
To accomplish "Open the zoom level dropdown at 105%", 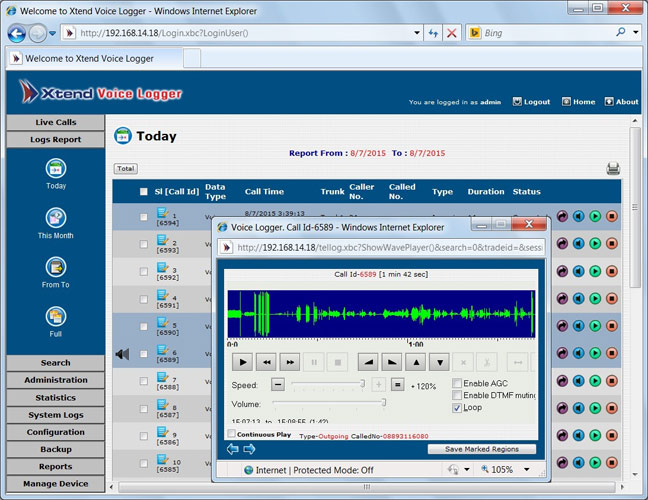I will (526, 469).
